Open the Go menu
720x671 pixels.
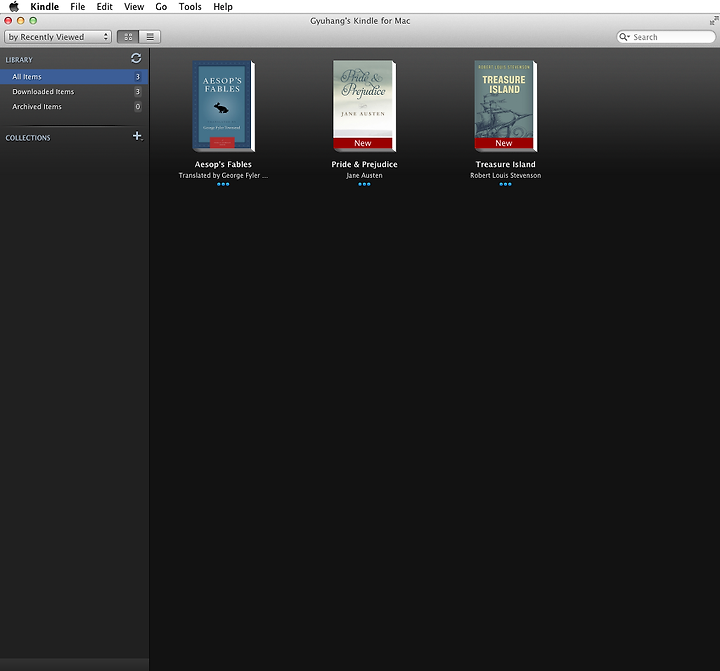click(x=161, y=6)
